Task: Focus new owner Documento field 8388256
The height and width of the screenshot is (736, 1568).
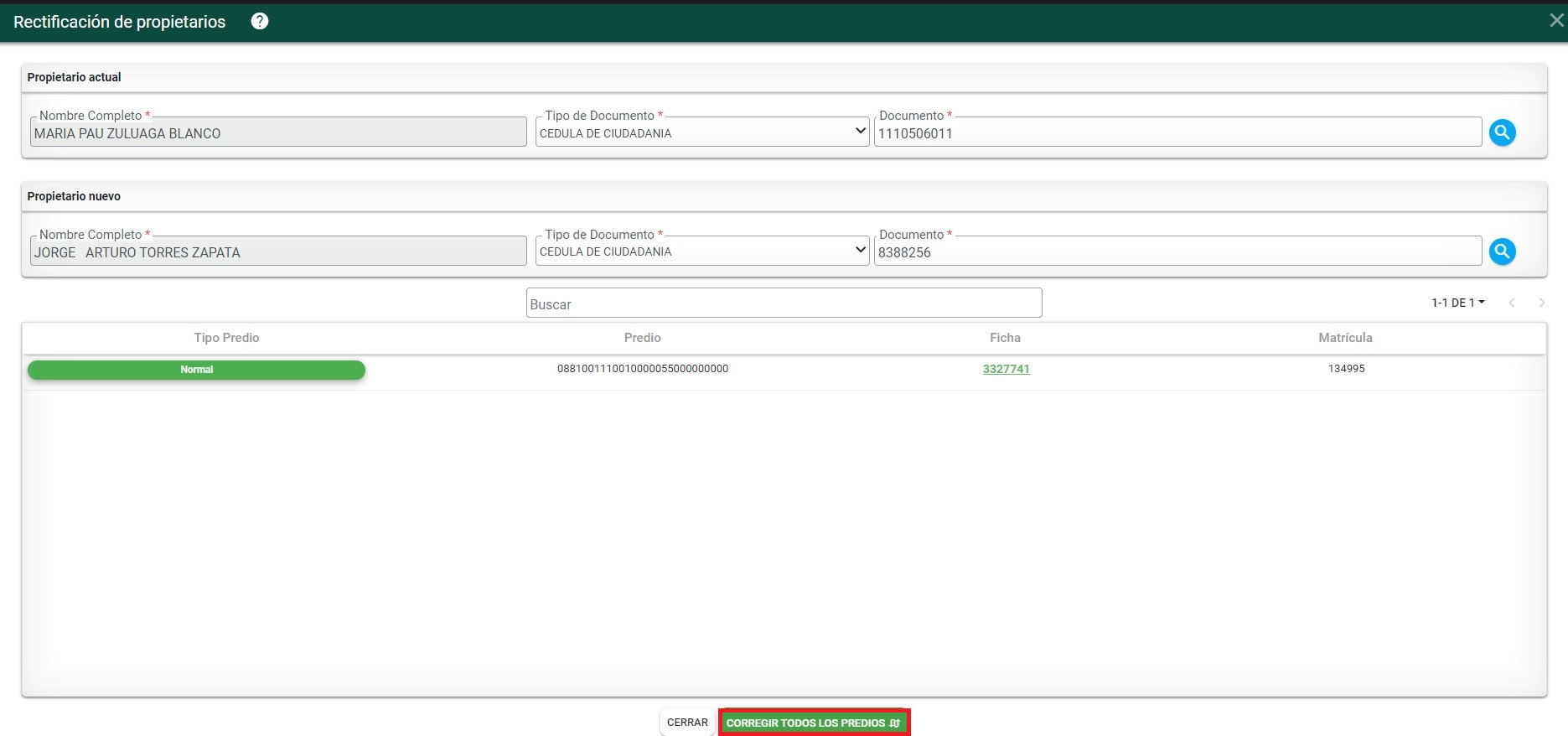Action: pyautogui.click(x=1177, y=252)
